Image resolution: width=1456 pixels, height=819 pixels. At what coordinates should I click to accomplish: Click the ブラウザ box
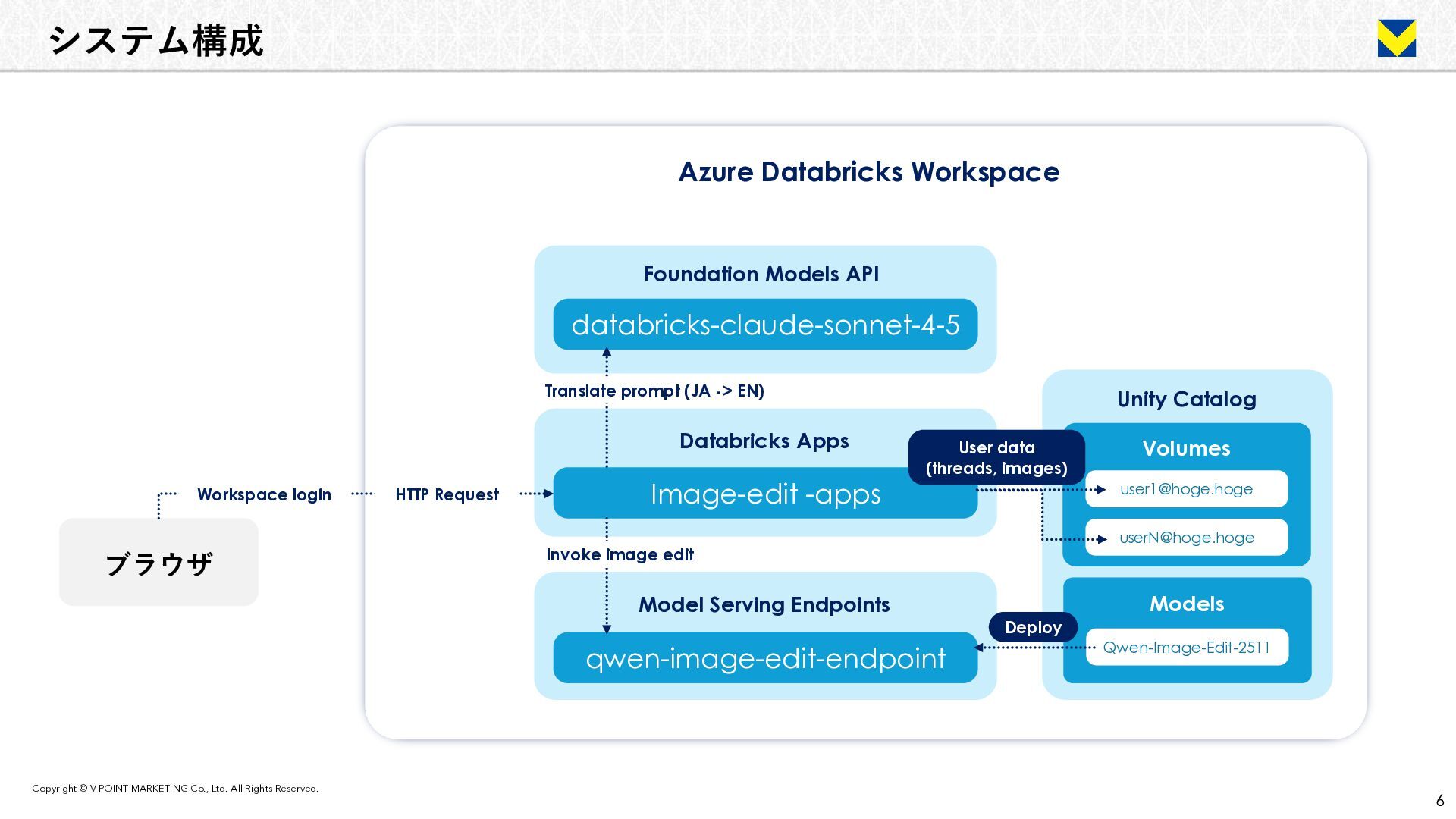coord(158,563)
